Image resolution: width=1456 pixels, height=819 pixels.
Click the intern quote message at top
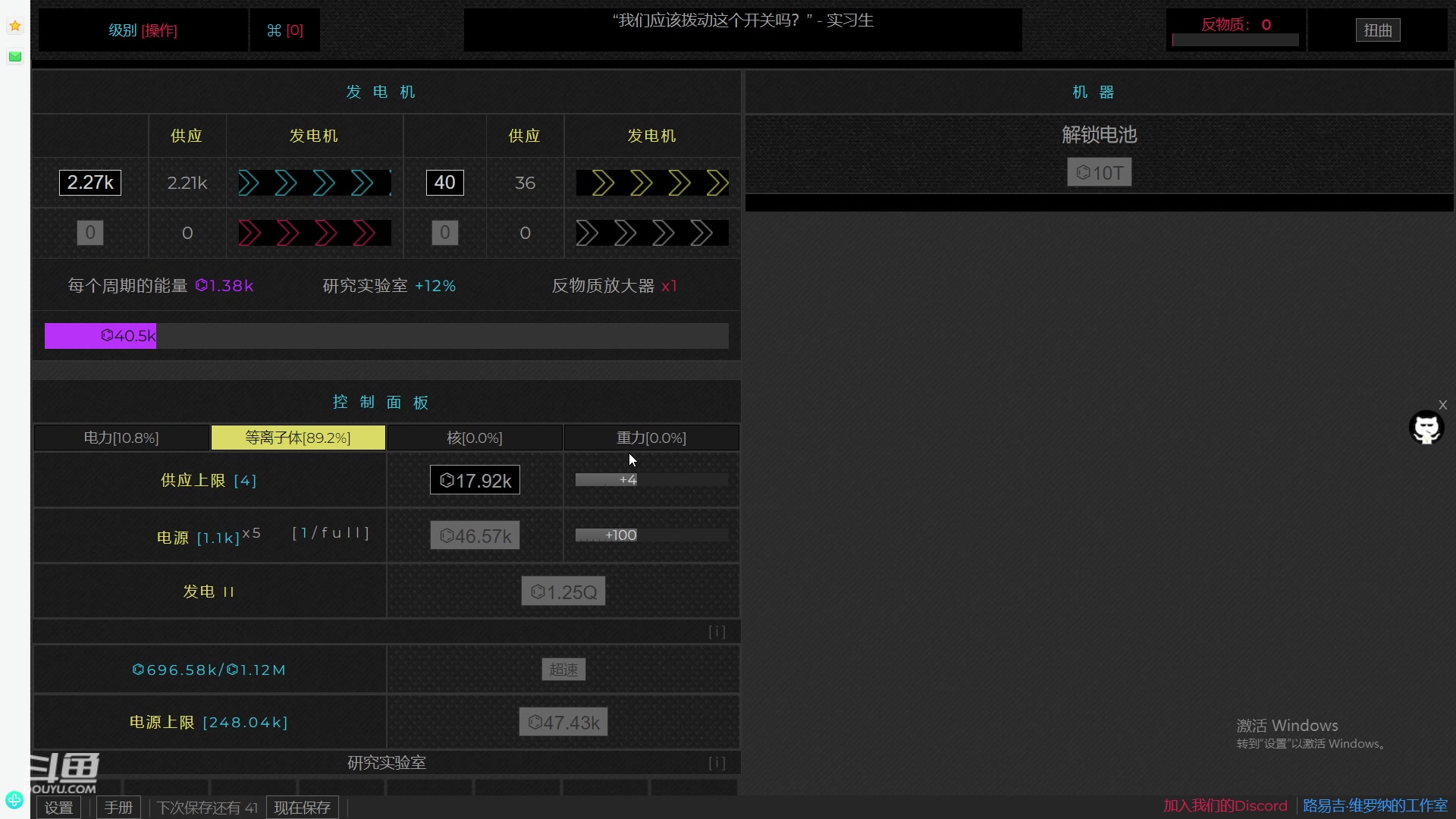coord(743,20)
